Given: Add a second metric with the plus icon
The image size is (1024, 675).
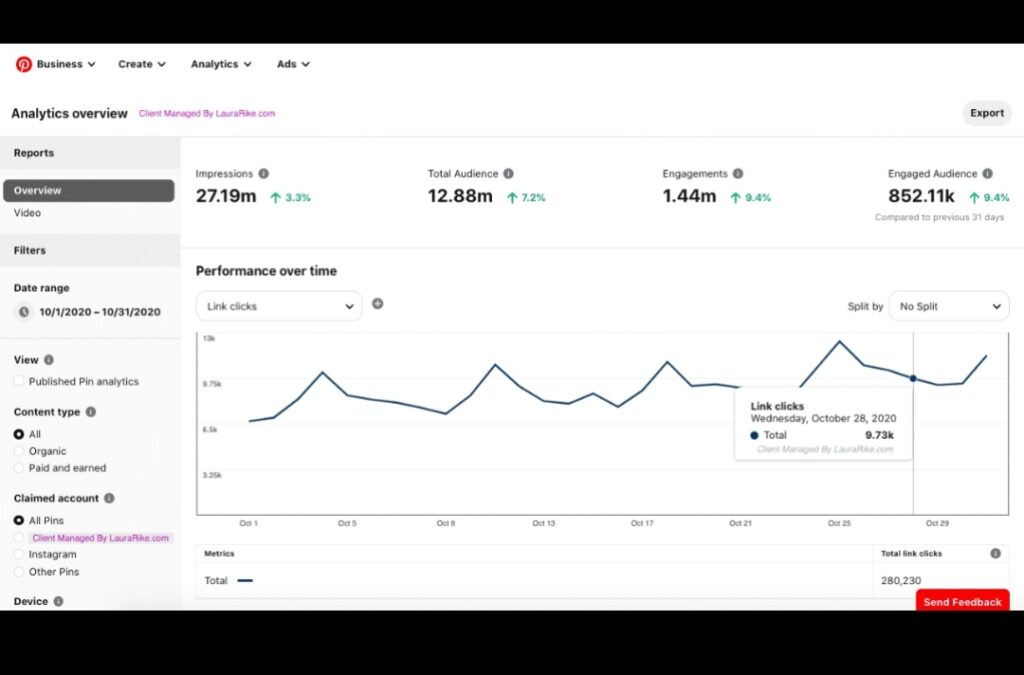Looking at the screenshot, I should [x=378, y=302].
